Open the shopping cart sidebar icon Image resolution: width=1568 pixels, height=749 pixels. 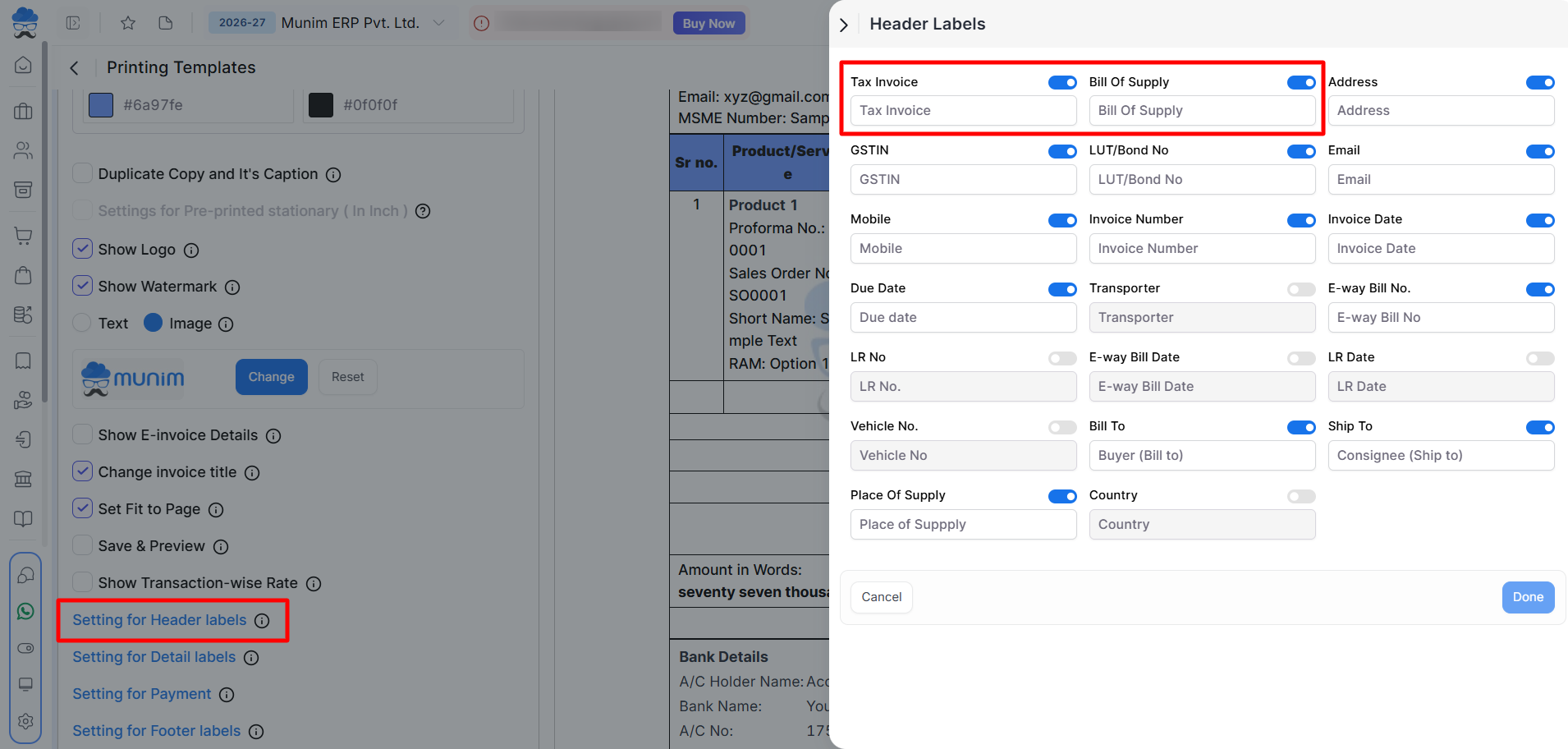[24, 236]
